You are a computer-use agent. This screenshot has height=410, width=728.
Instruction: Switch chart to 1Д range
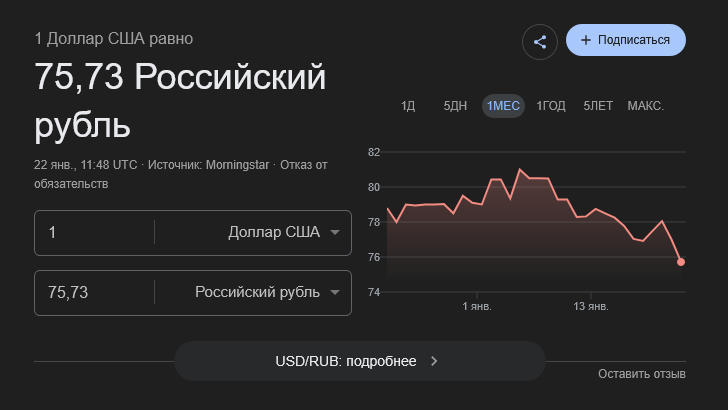point(407,106)
